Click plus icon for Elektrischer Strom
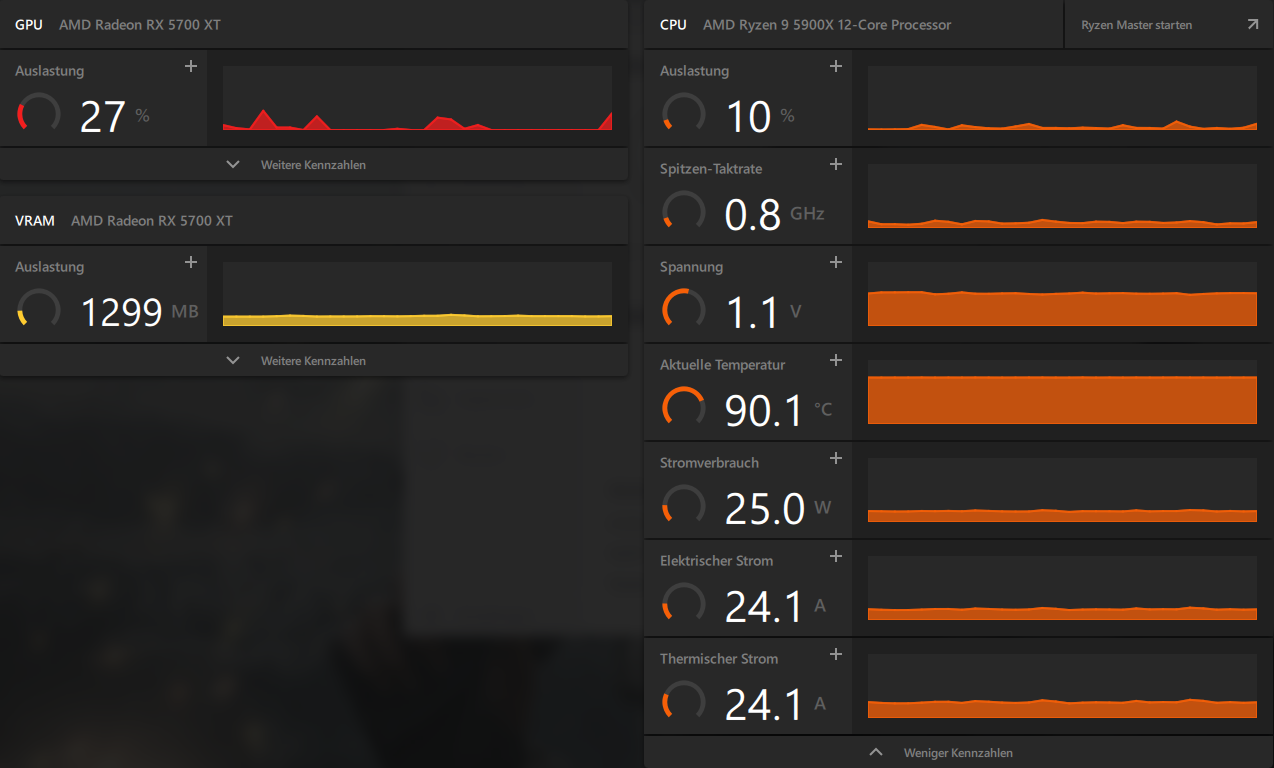The image size is (1274, 768). click(x=836, y=556)
